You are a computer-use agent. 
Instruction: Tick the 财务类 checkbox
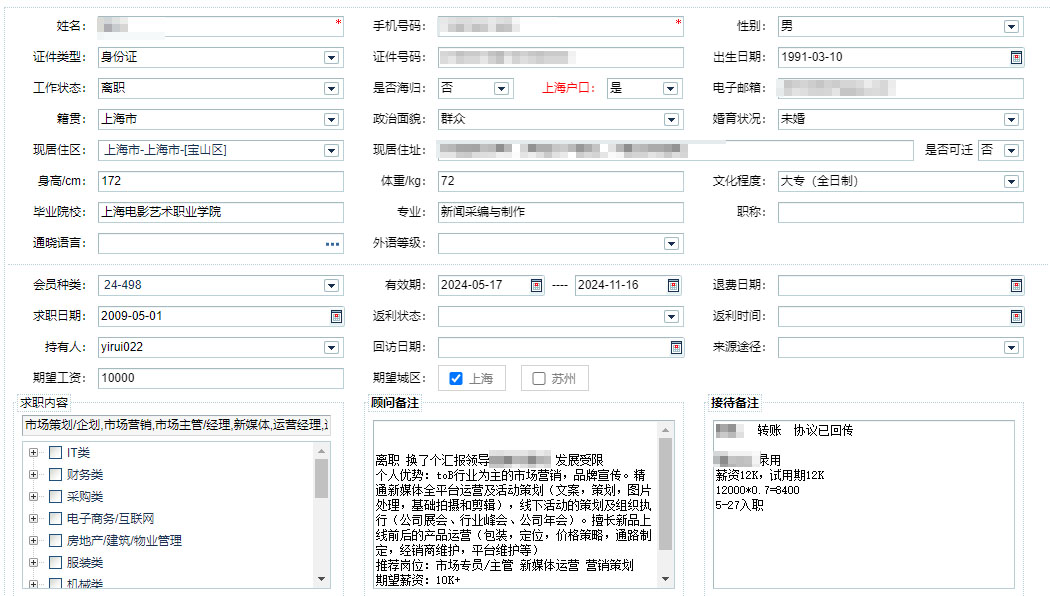click(56, 475)
